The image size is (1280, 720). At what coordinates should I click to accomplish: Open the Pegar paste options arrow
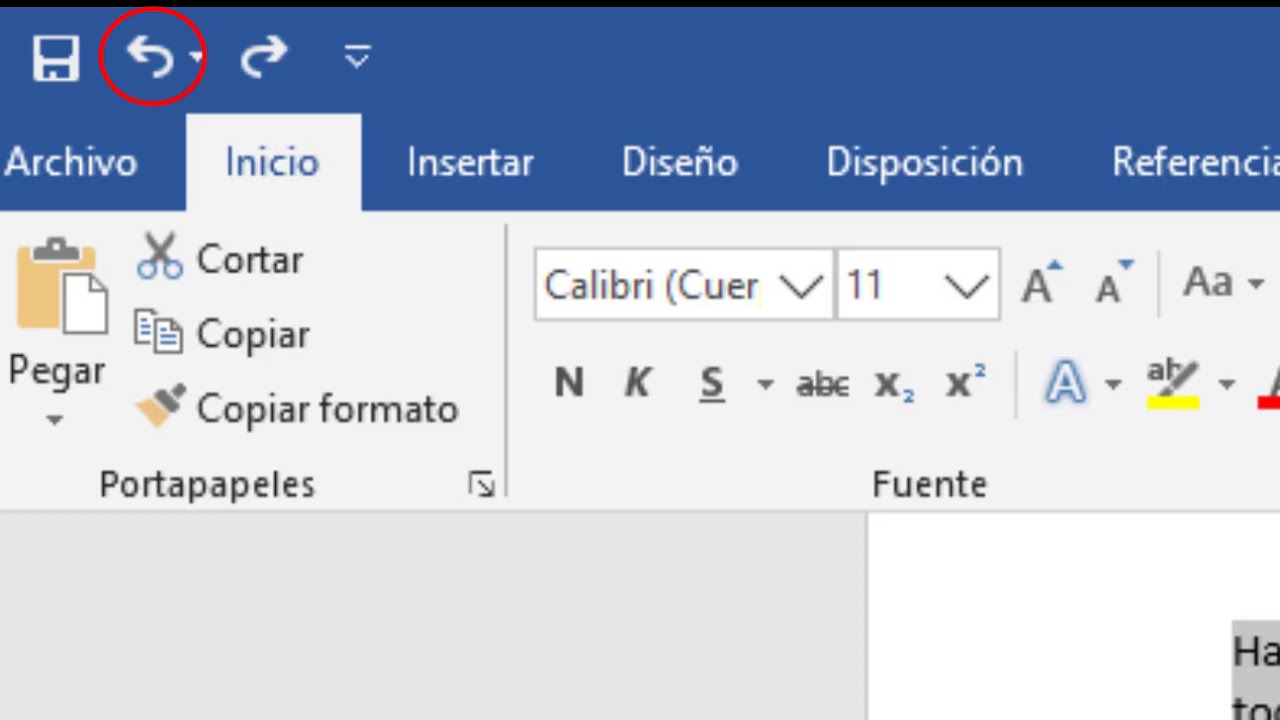[x=55, y=420]
